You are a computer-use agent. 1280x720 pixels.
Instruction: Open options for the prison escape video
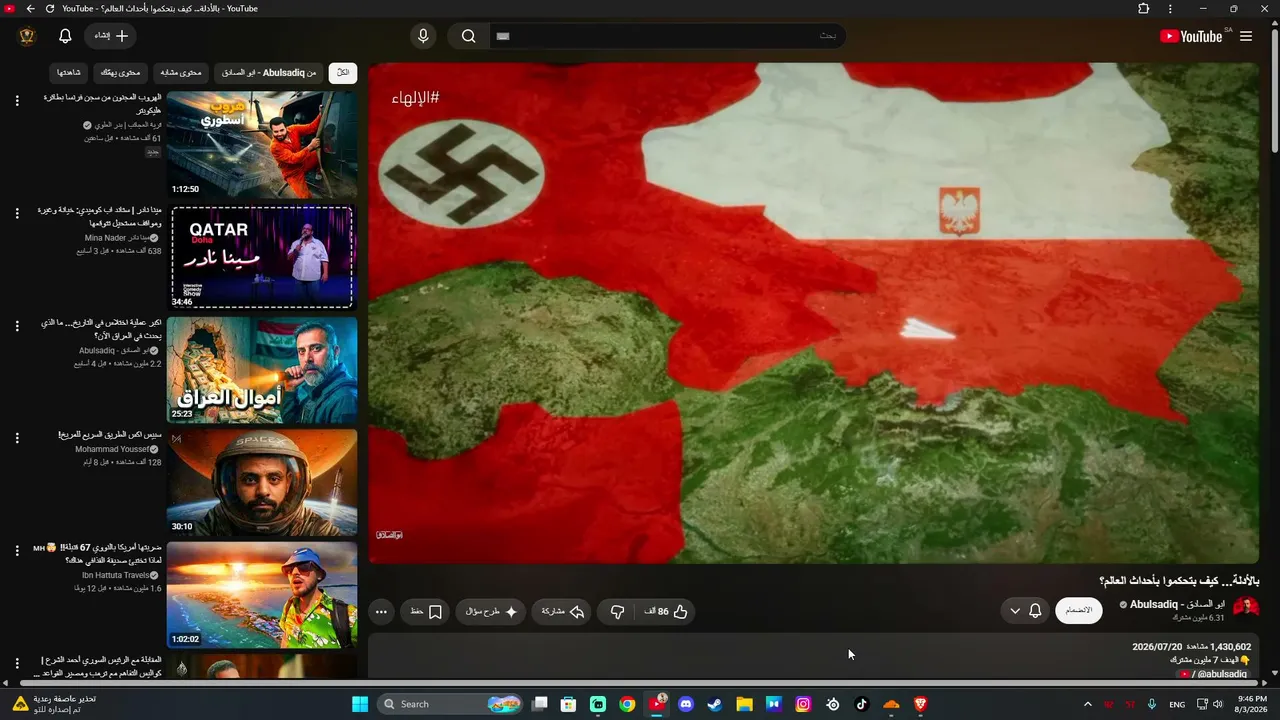pos(17,101)
